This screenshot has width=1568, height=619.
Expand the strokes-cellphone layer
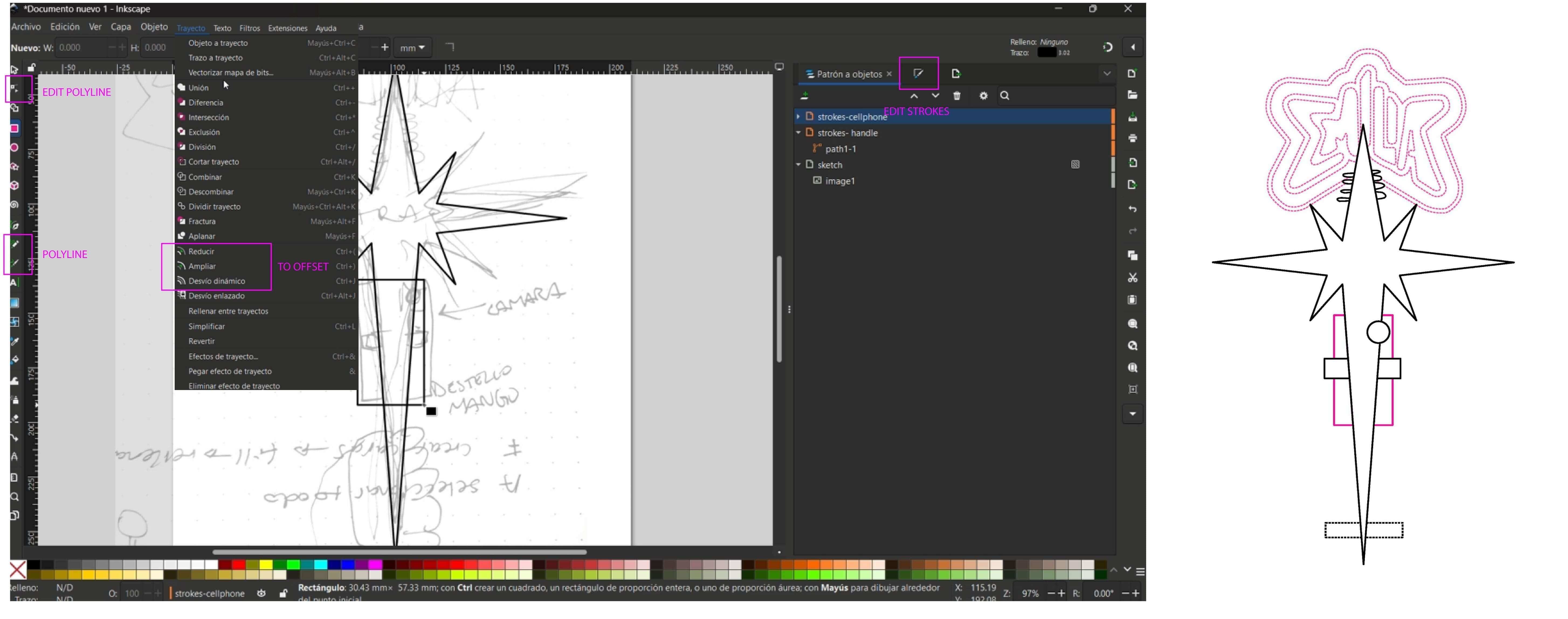798,116
